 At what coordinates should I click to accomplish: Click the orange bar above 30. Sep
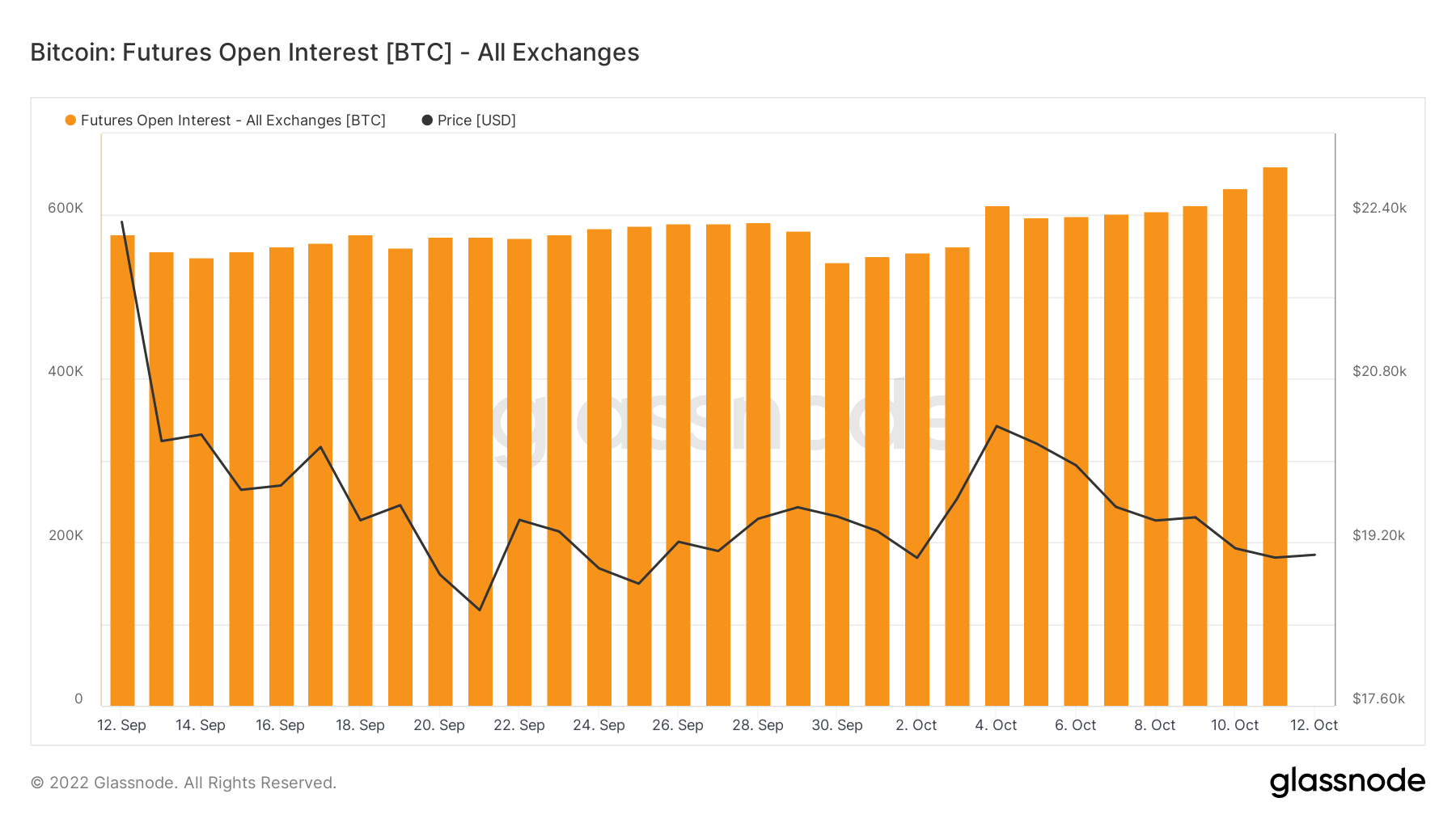[x=837, y=485]
